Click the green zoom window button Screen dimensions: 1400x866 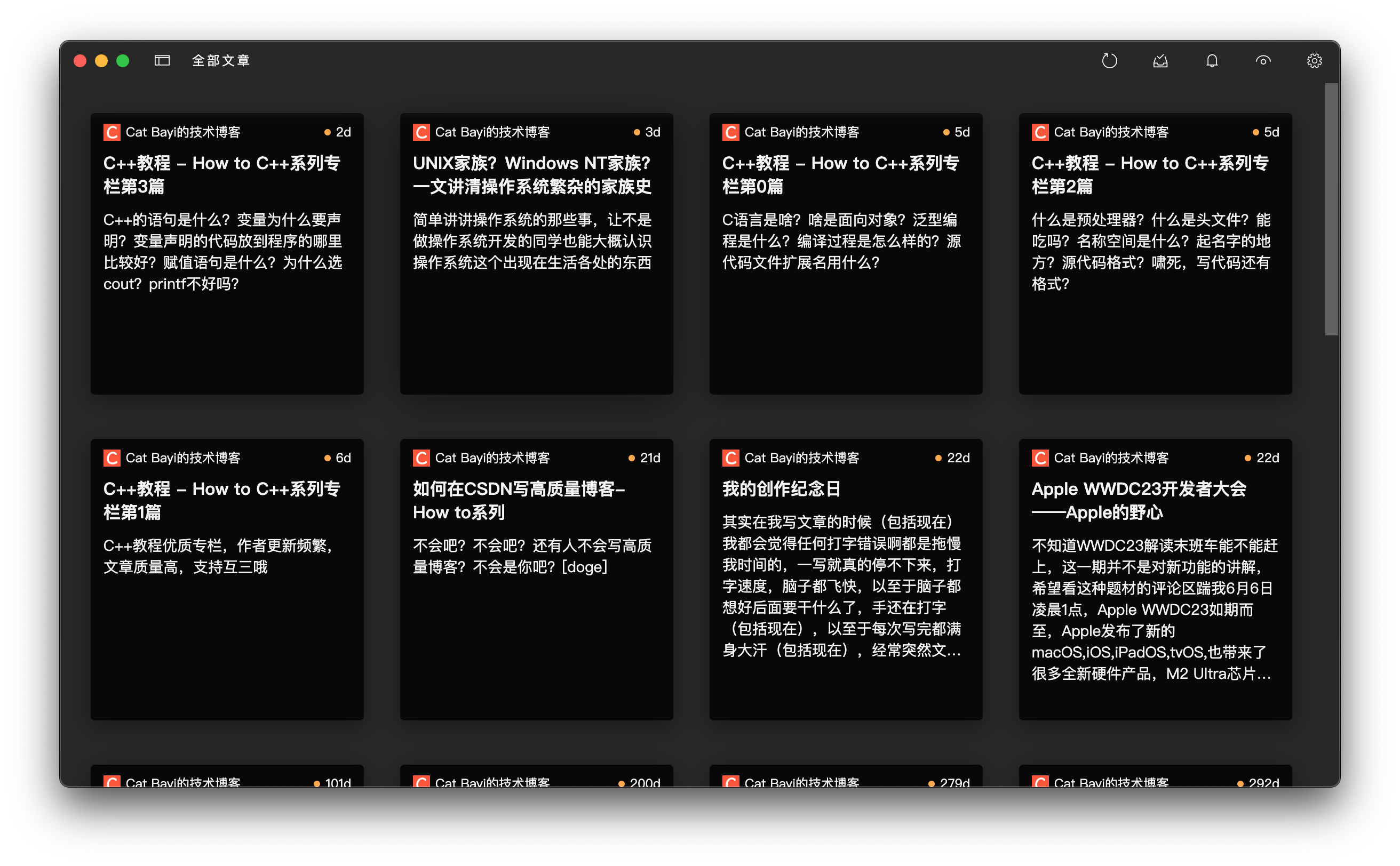click(x=123, y=61)
